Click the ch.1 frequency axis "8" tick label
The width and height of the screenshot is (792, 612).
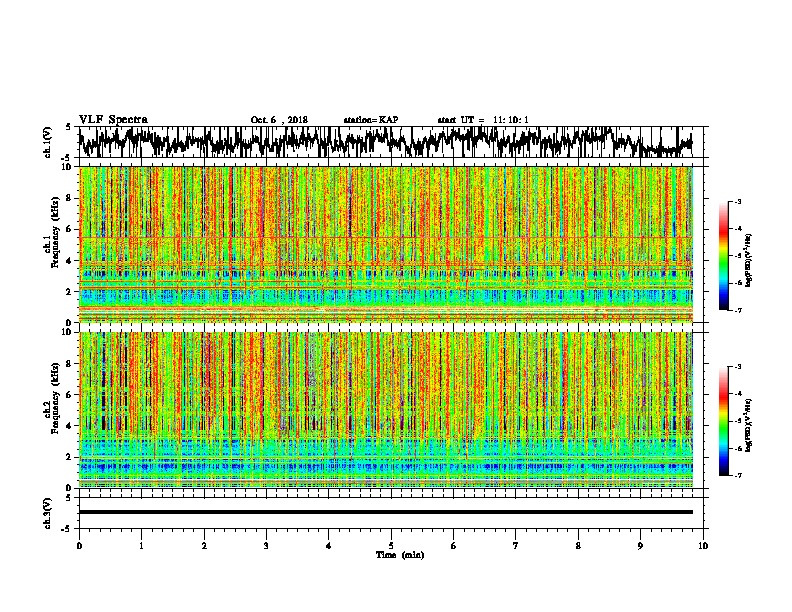(x=70, y=198)
